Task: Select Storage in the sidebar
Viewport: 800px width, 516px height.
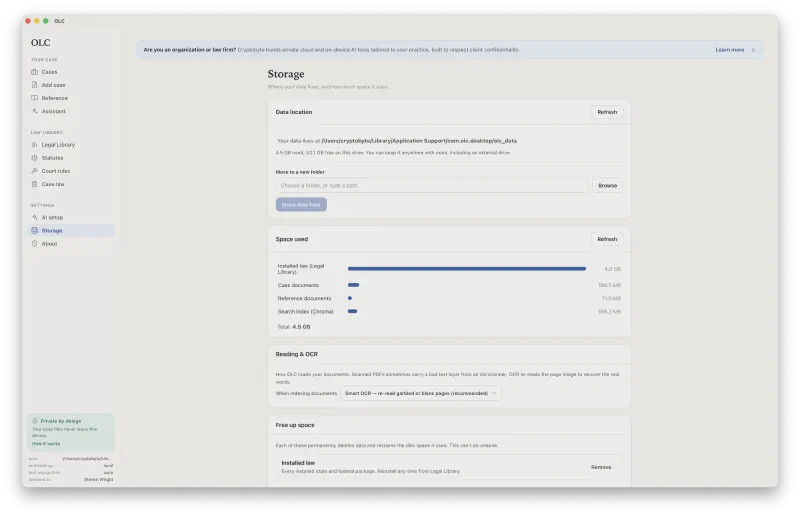Action: coord(71,231)
